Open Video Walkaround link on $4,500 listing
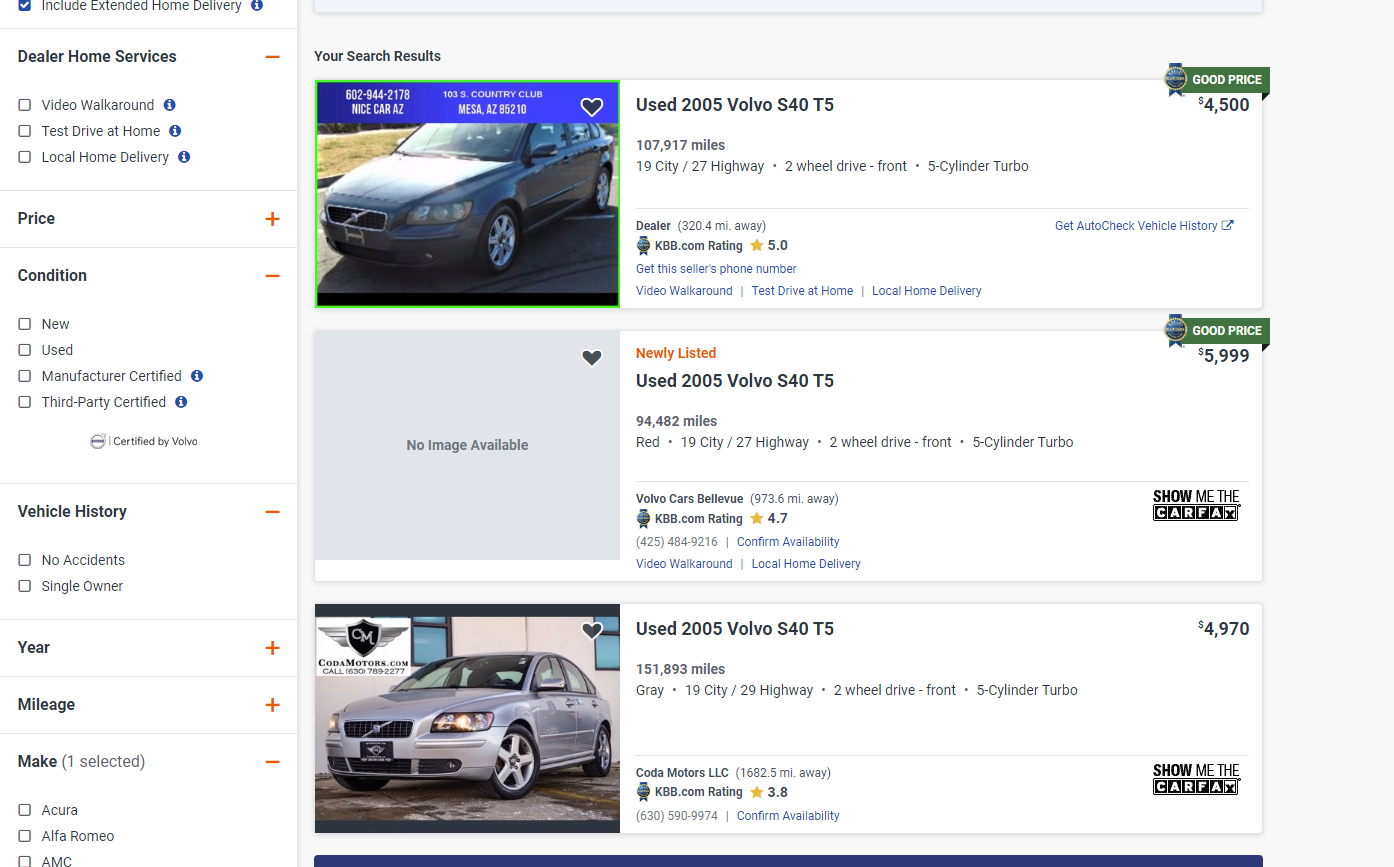This screenshot has height=867, width=1394. pyautogui.click(x=684, y=291)
